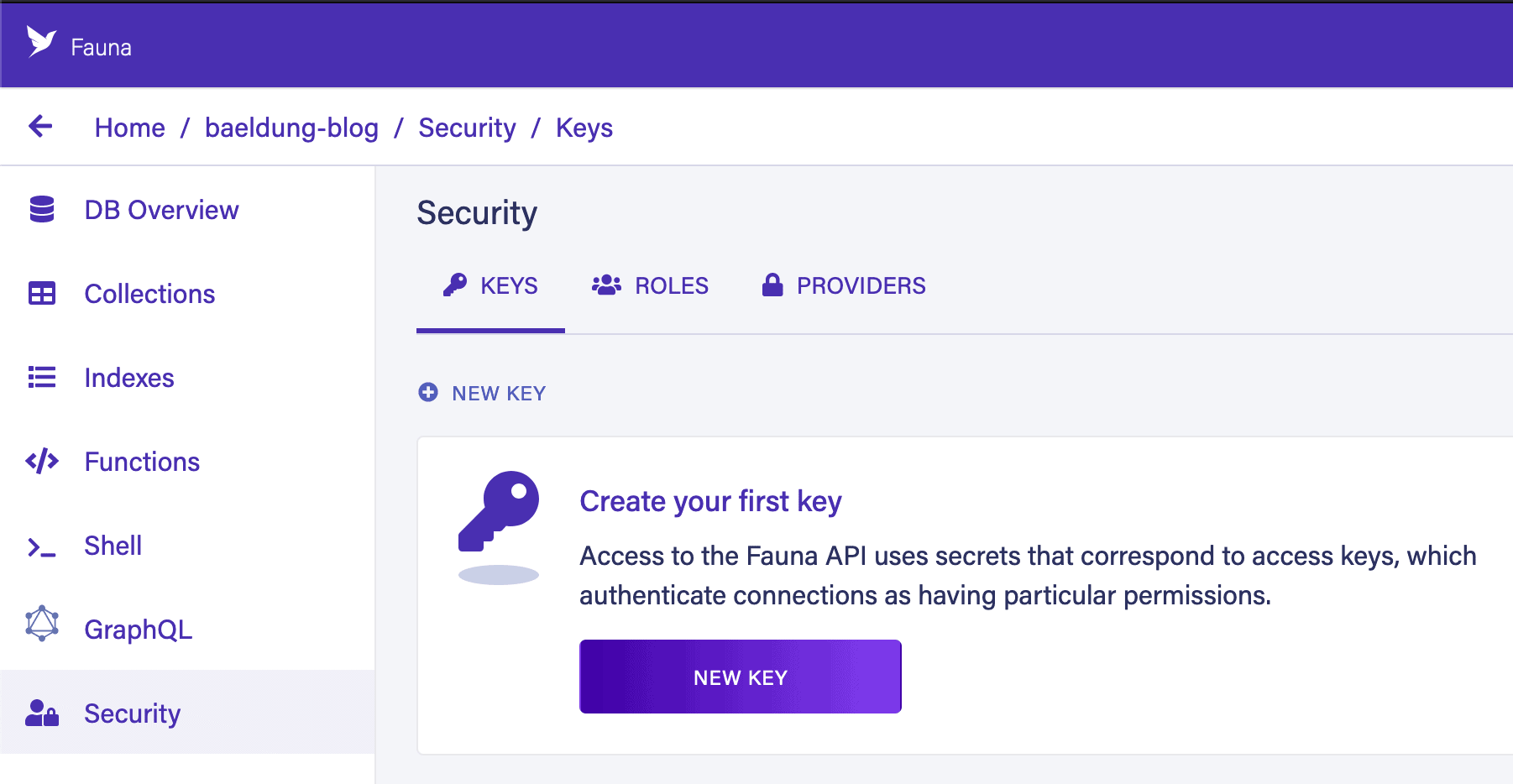Screen dimensions: 1513x784
Task: Click the plus icon beside NEW KEY
Action: 428,392
